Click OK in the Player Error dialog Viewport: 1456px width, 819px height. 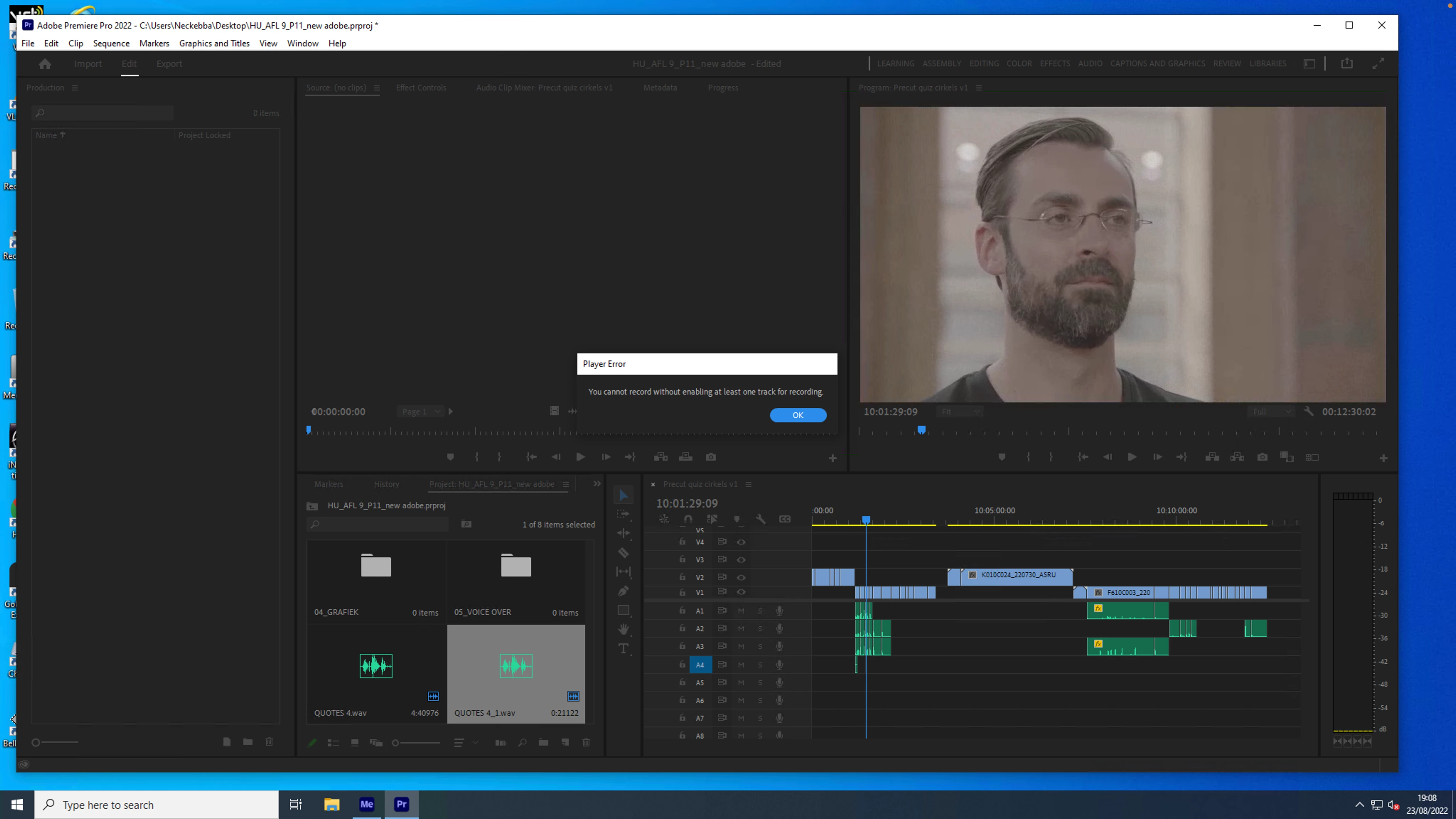[x=798, y=415]
